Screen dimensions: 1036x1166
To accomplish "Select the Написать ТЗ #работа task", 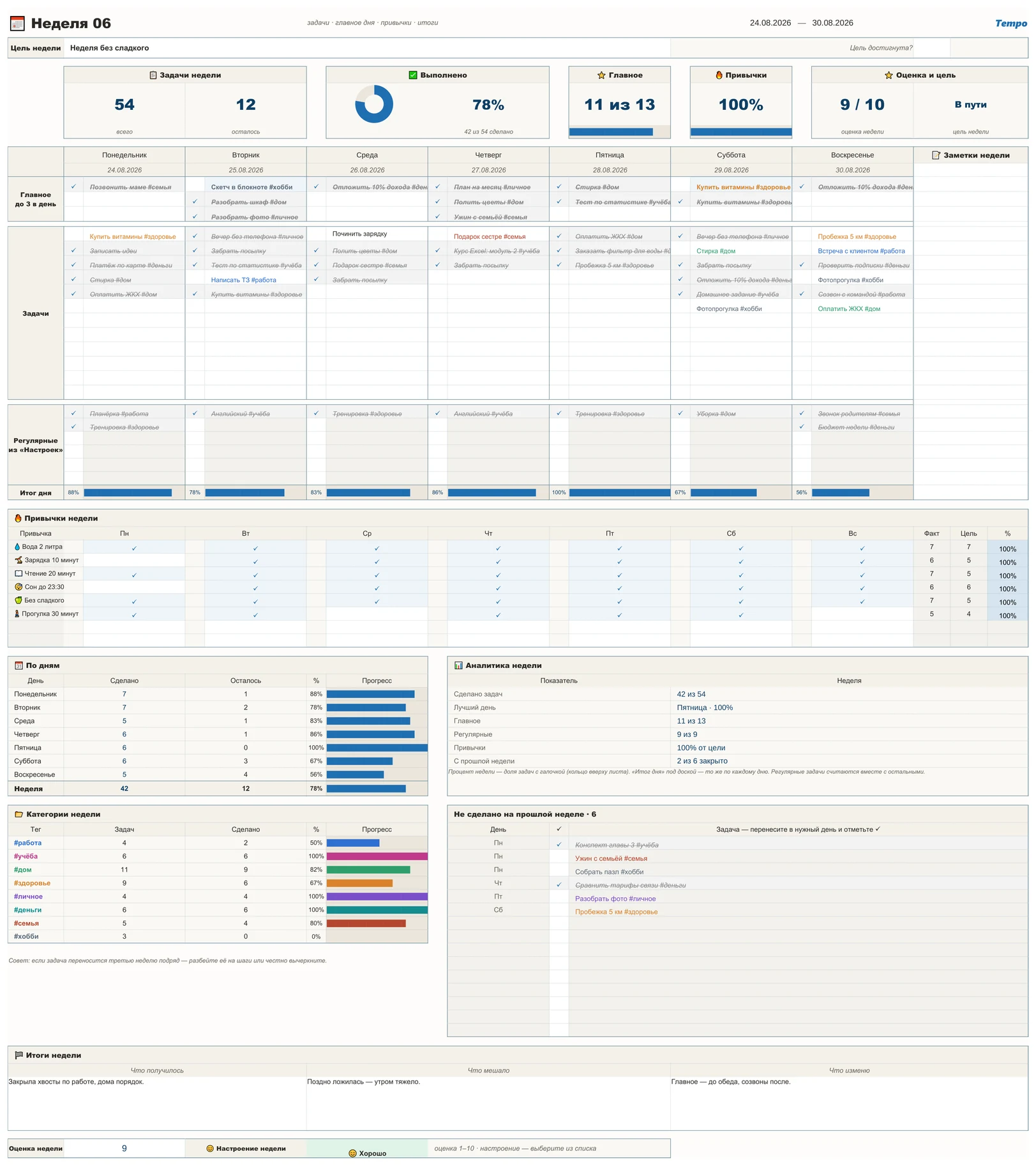I will [244, 280].
